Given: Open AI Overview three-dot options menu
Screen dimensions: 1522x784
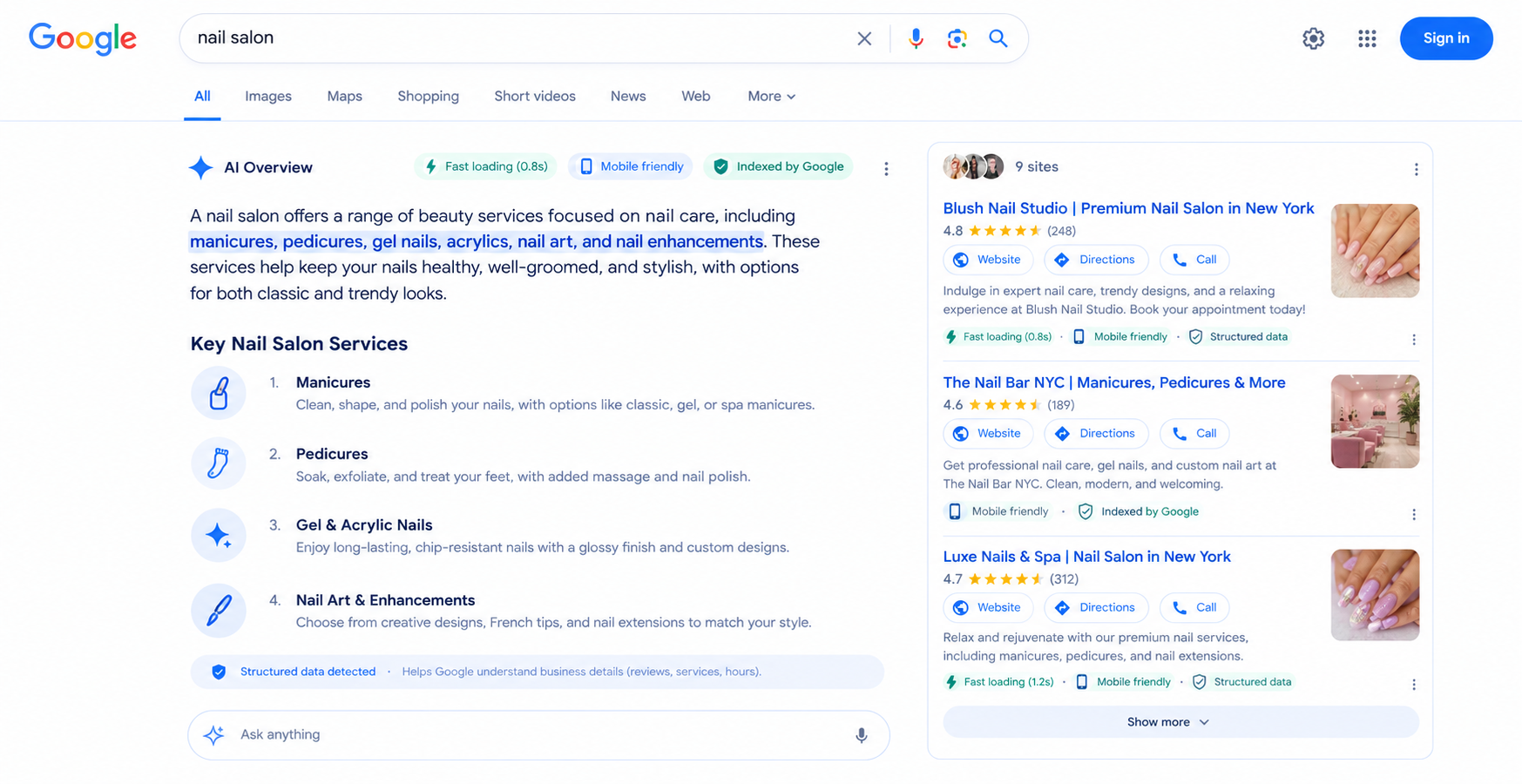Looking at the screenshot, I should (x=886, y=169).
